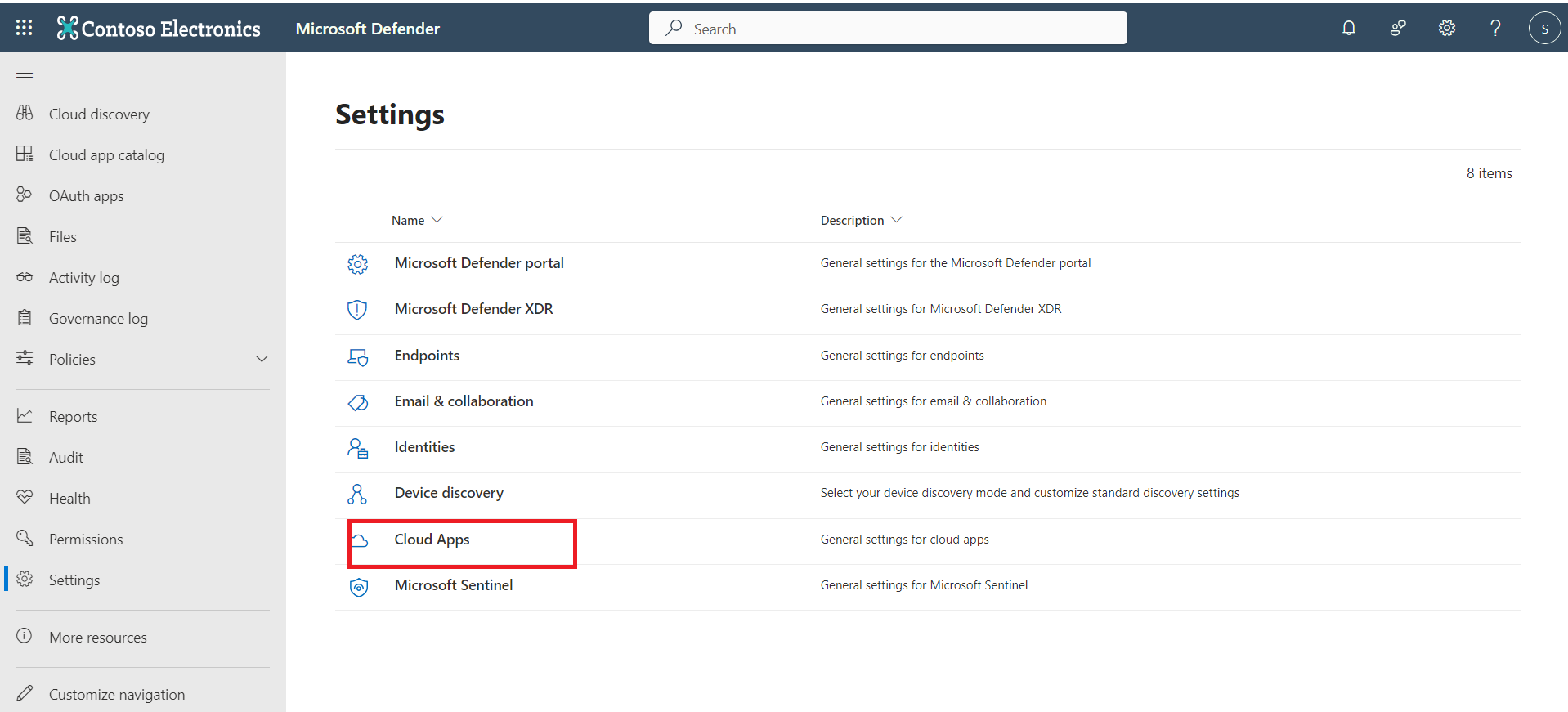Click Customize navigation
Image resolution: width=1568 pixels, height=712 pixels.
[x=117, y=695]
